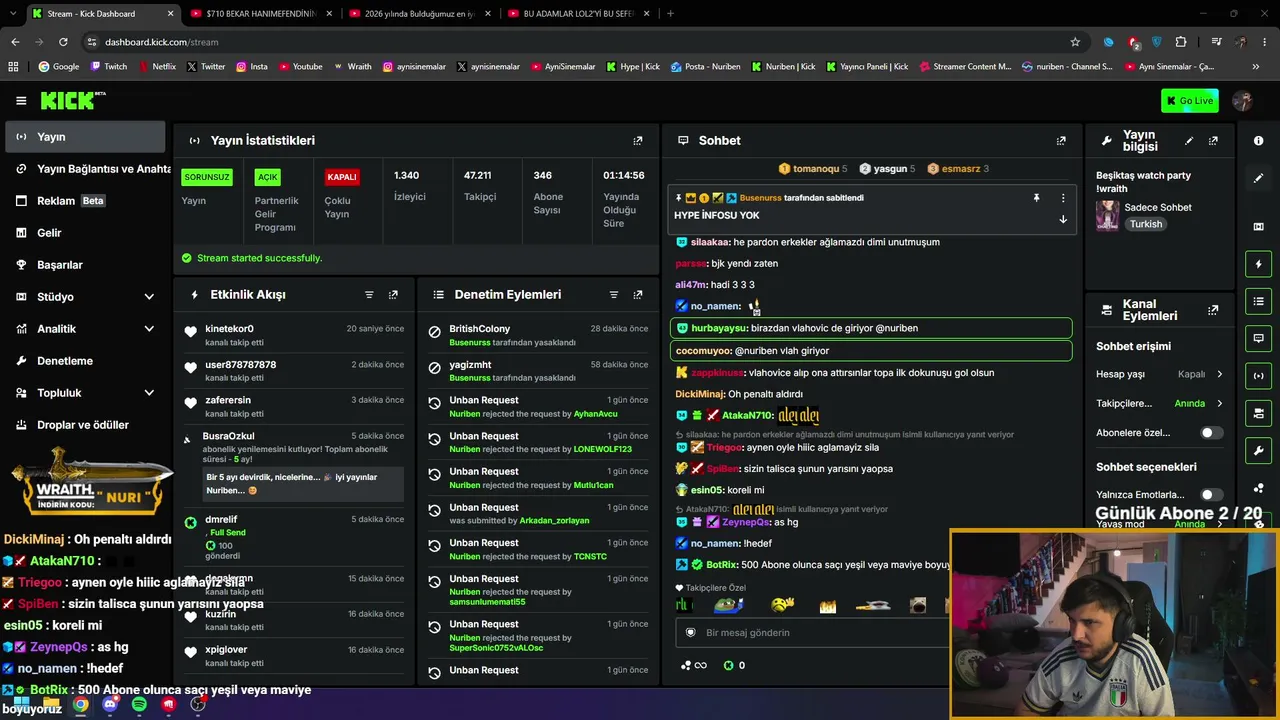Open the Etkinlik Akışı filter icon

click(369, 295)
